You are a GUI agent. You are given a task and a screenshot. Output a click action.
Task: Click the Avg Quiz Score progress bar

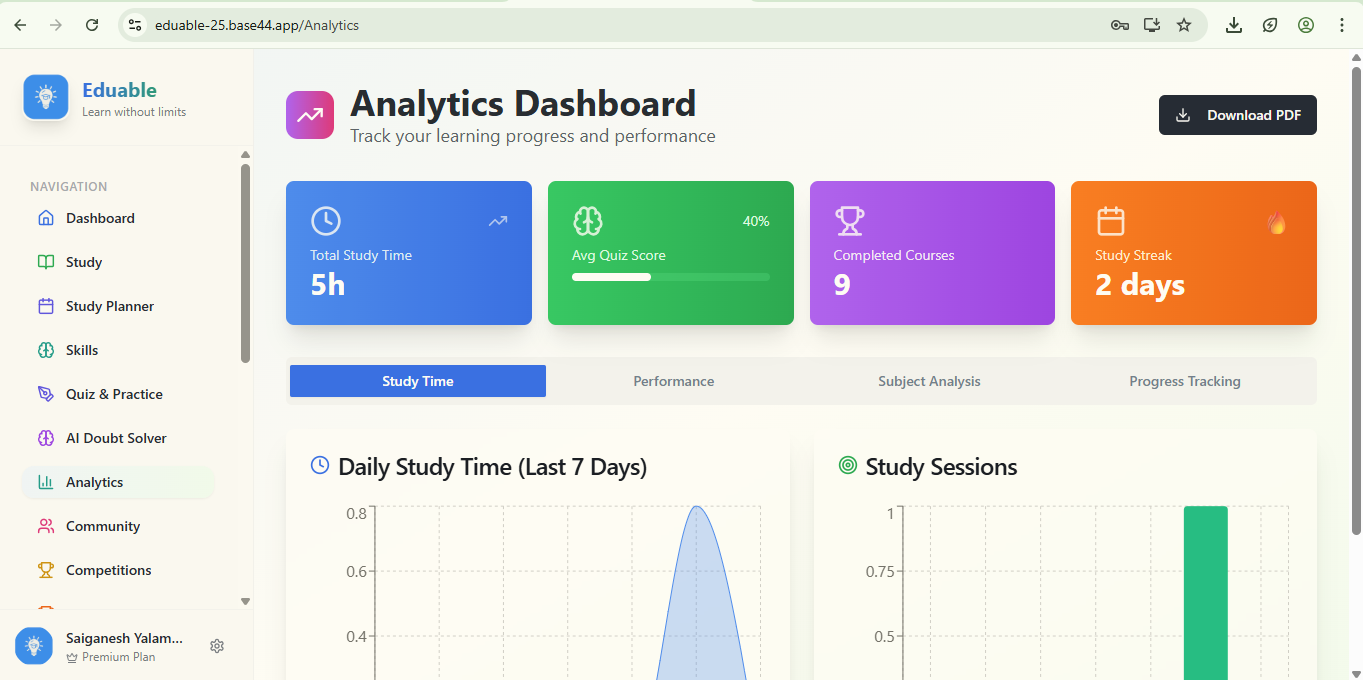click(670, 277)
